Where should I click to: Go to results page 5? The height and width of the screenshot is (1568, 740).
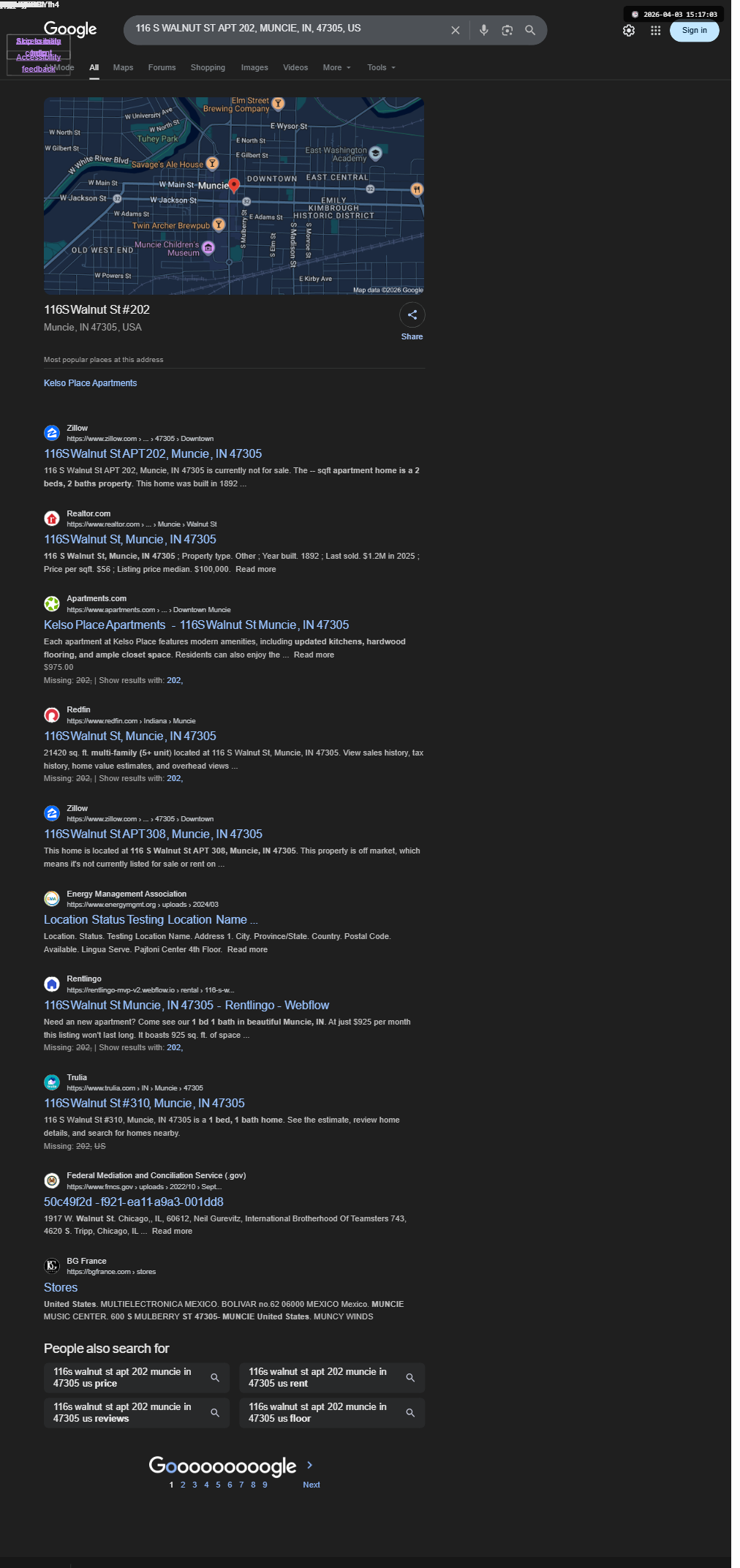pos(218,1485)
